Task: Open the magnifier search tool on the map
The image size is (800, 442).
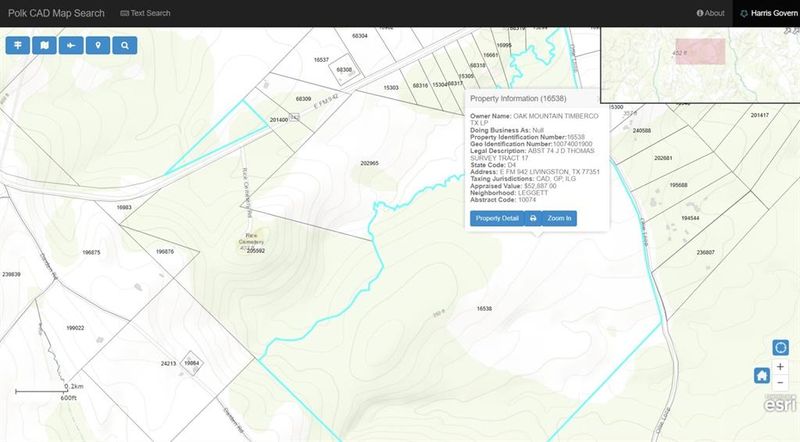Action: pos(124,45)
